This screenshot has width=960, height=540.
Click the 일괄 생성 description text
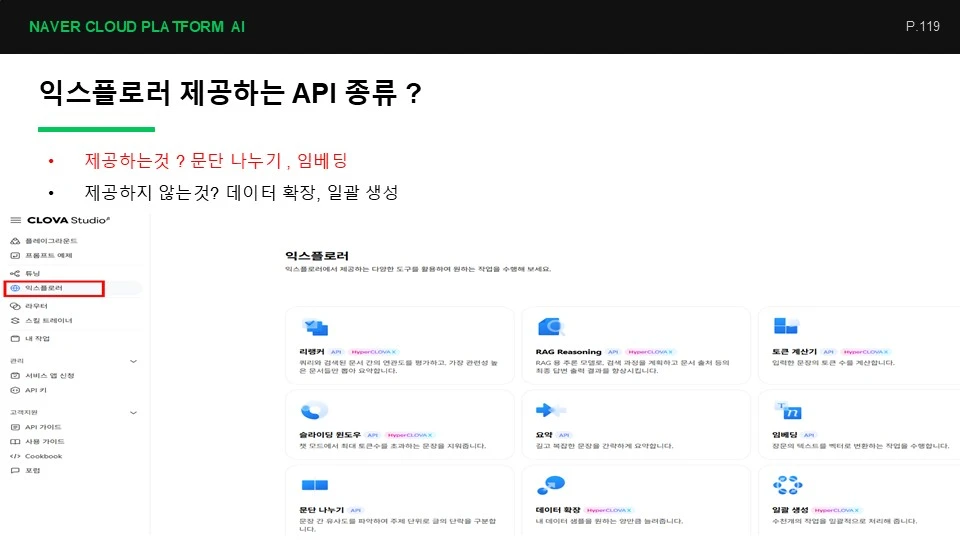click(x=844, y=522)
